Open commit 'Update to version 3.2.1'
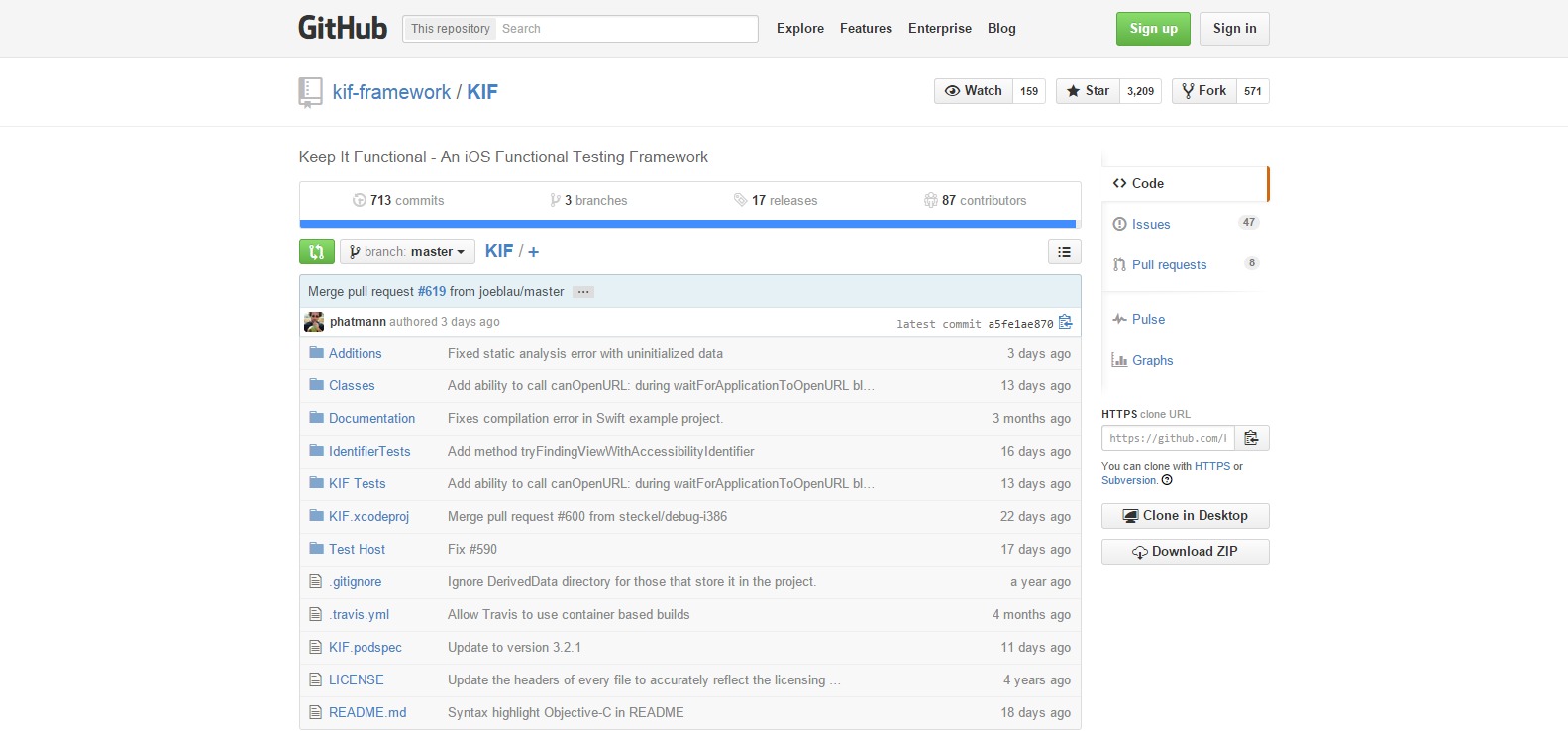Image resolution: width=1568 pixels, height=731 pixels. (514, 647)
